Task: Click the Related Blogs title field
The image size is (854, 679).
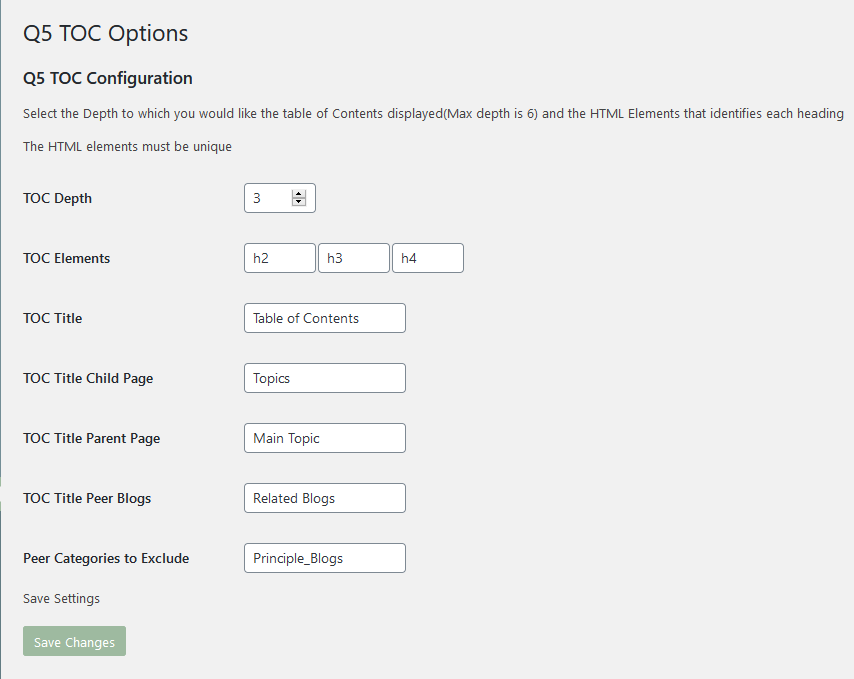Action: [x=325, y=498]
